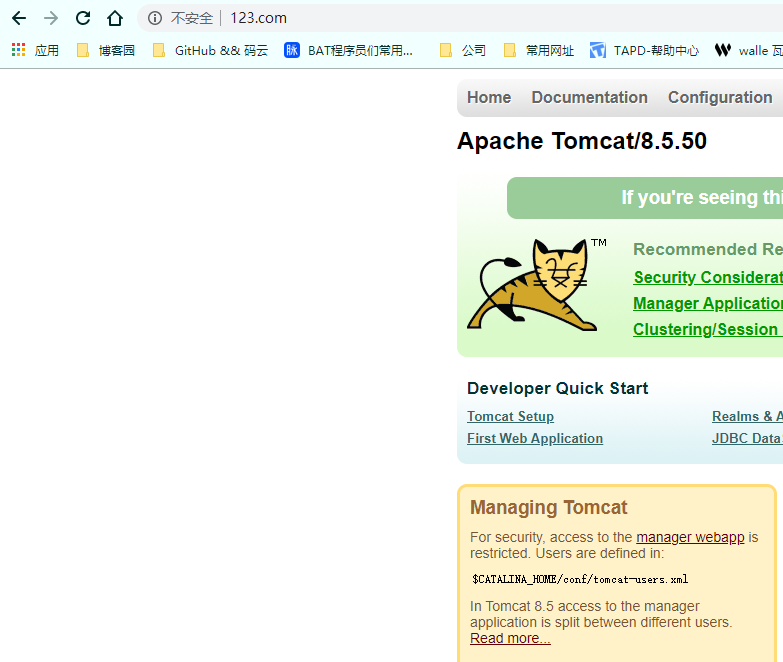The width and height of the screenshot is (783, 662).
Task: Open the Tomcat Setup link
Action: pyautogui.click(x=510, y=416)
